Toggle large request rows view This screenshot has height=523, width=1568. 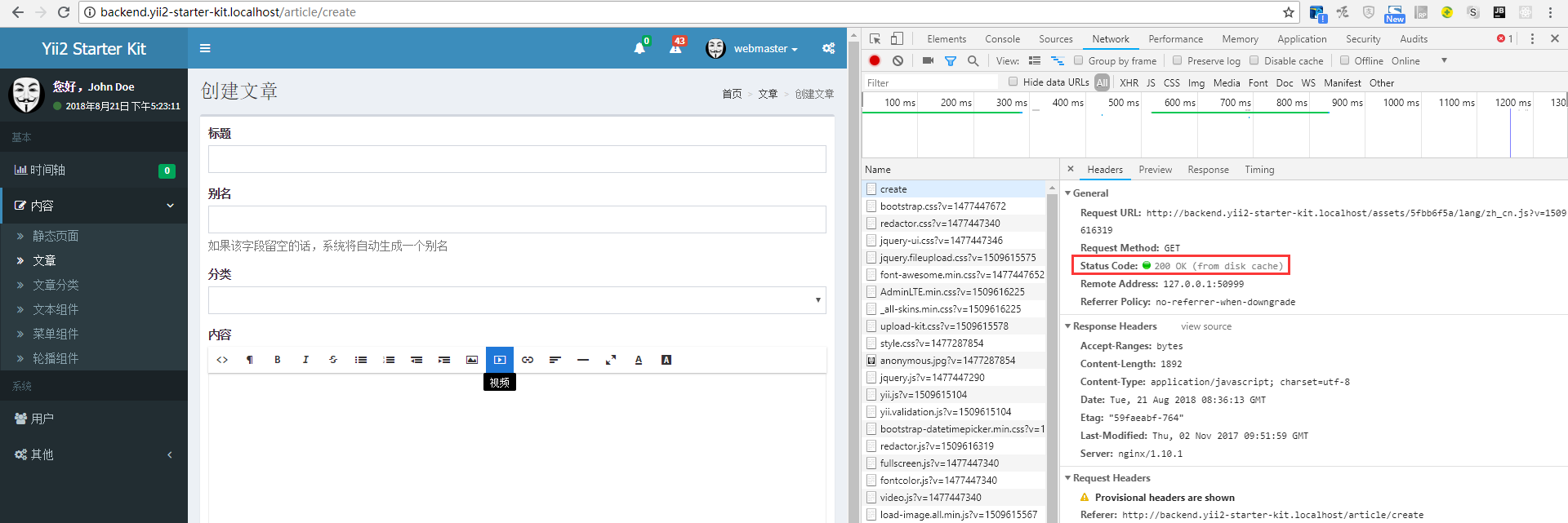1035,60
